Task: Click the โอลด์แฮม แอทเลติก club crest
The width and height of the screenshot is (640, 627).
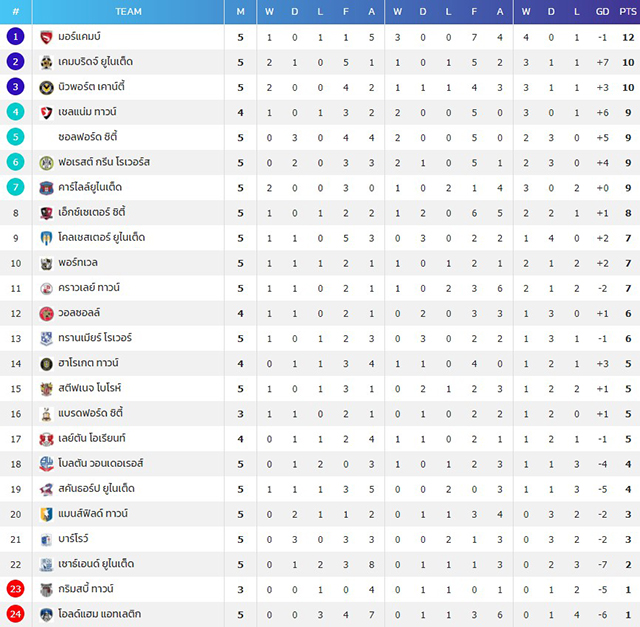Action: coord(46,614)
